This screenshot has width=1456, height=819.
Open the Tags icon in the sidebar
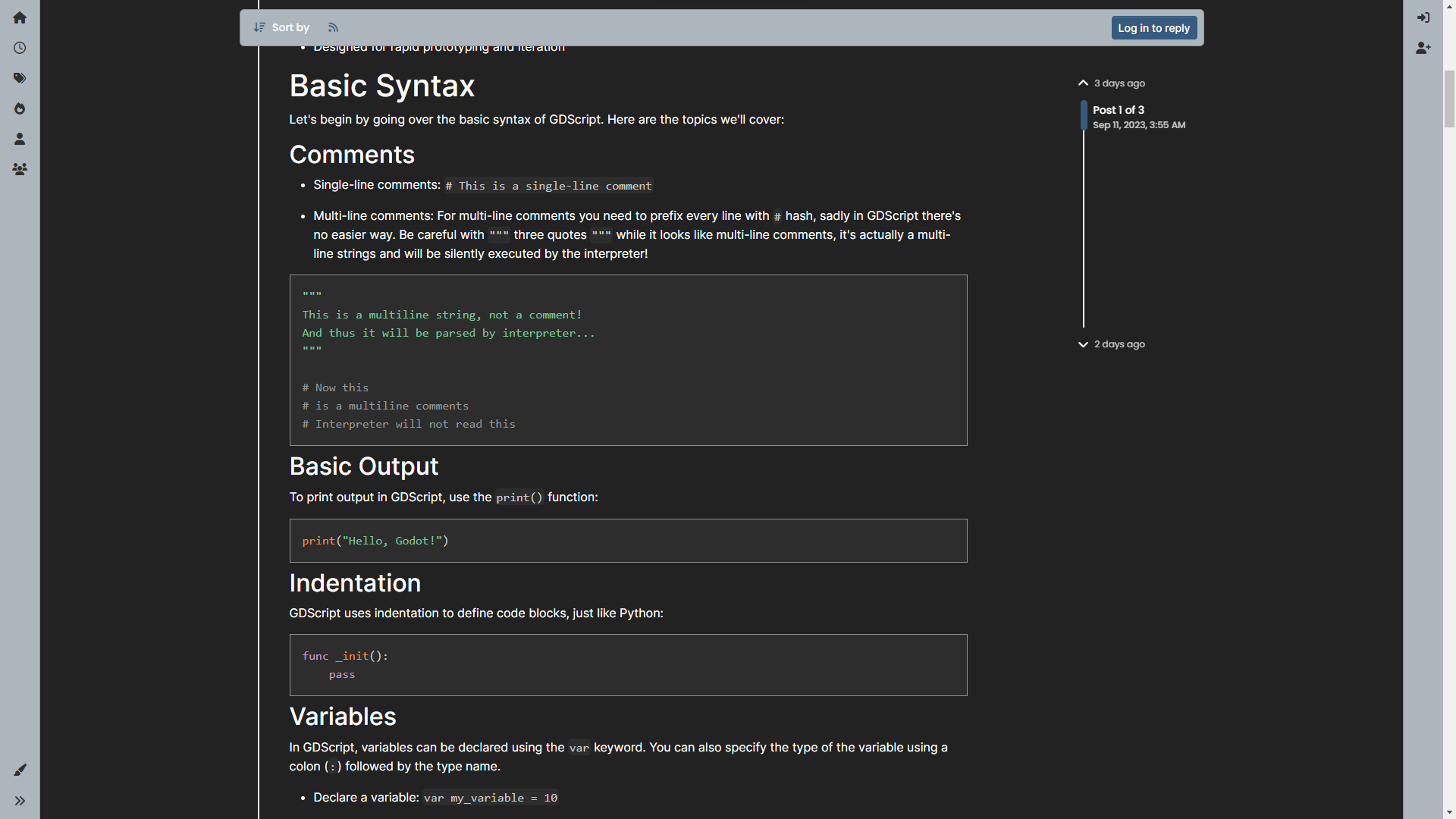tap(20, 78)
